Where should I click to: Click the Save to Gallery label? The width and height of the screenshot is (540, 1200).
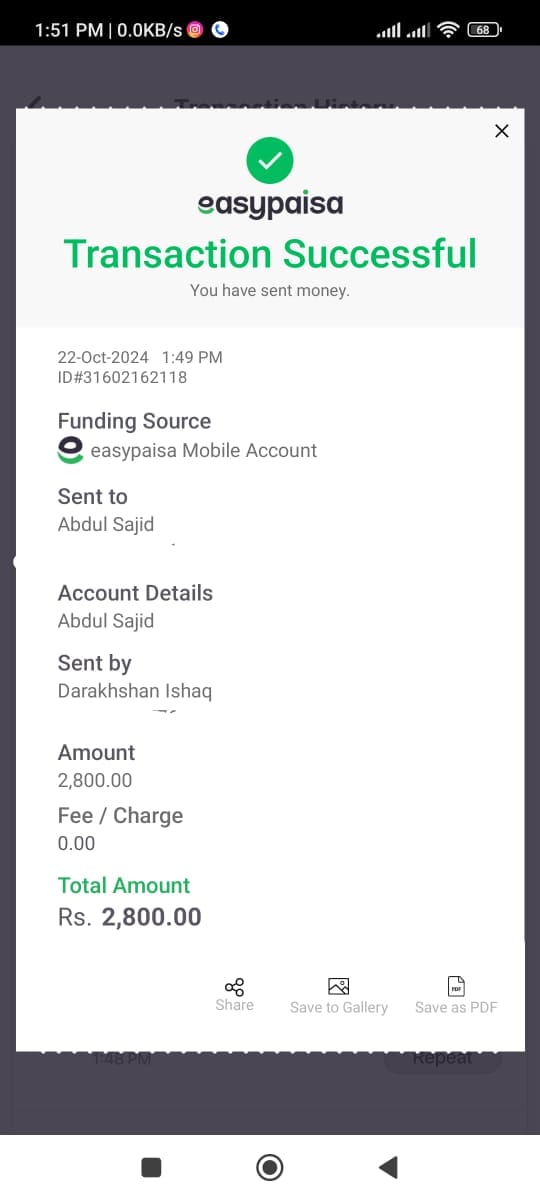(x=338, y=1007)
